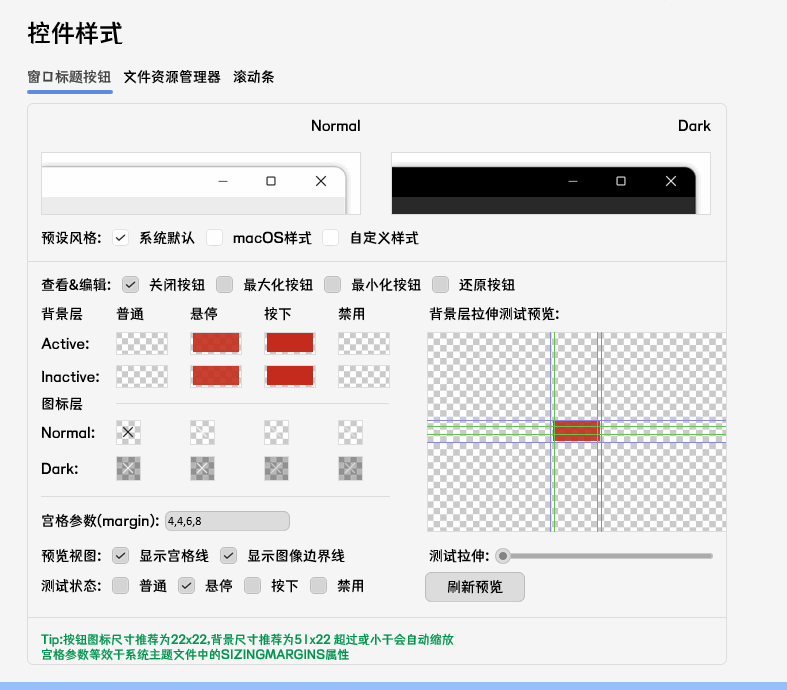
Task: Select Dark icon layer disabled thumbnail
Action: (350, 468)
